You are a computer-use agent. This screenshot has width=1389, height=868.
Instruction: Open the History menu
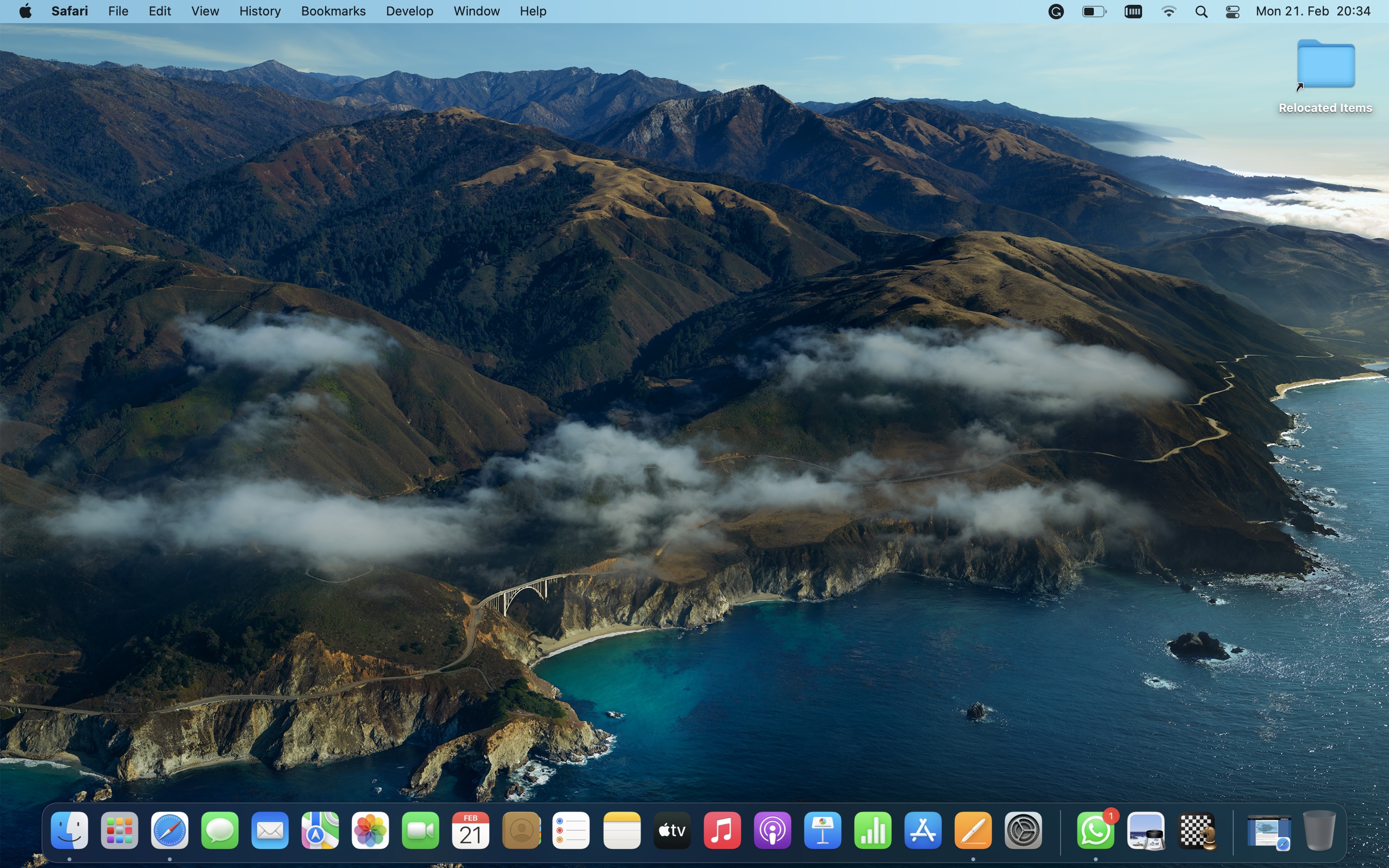click(x=259, y=12)
